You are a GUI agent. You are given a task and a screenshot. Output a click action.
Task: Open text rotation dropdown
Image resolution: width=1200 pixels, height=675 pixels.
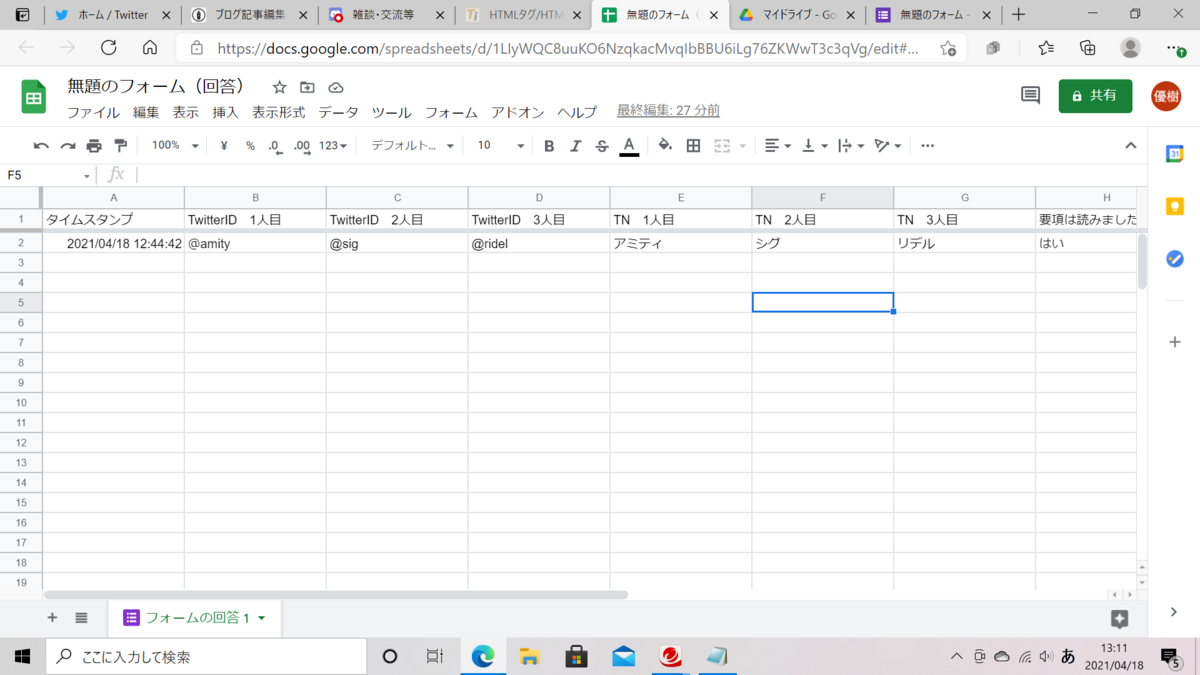(887, 146)
